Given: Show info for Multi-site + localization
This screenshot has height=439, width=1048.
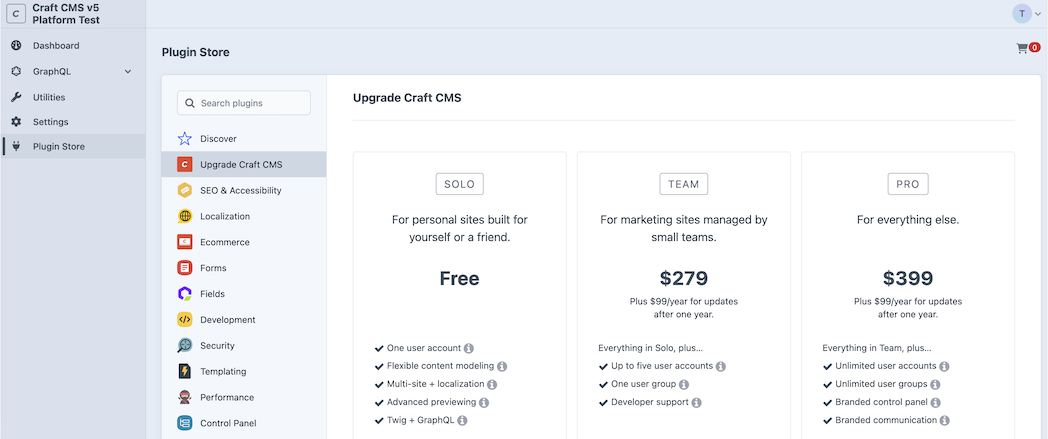Looking at the screenshot, I should pos(492,384).
